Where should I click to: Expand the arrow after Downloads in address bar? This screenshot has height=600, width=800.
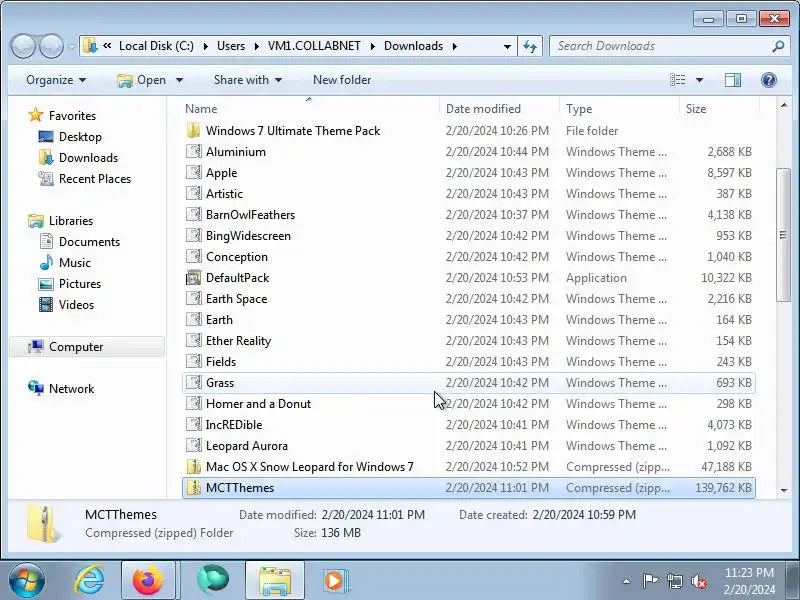pyautogui.click(x=454, y=46)
